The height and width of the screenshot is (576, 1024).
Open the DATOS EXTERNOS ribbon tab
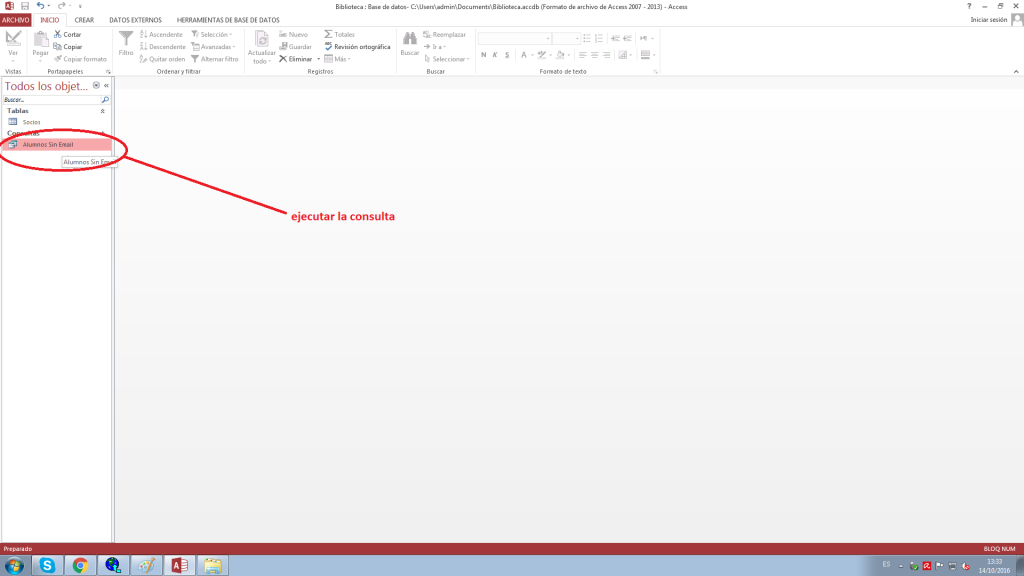click(135, 20)
